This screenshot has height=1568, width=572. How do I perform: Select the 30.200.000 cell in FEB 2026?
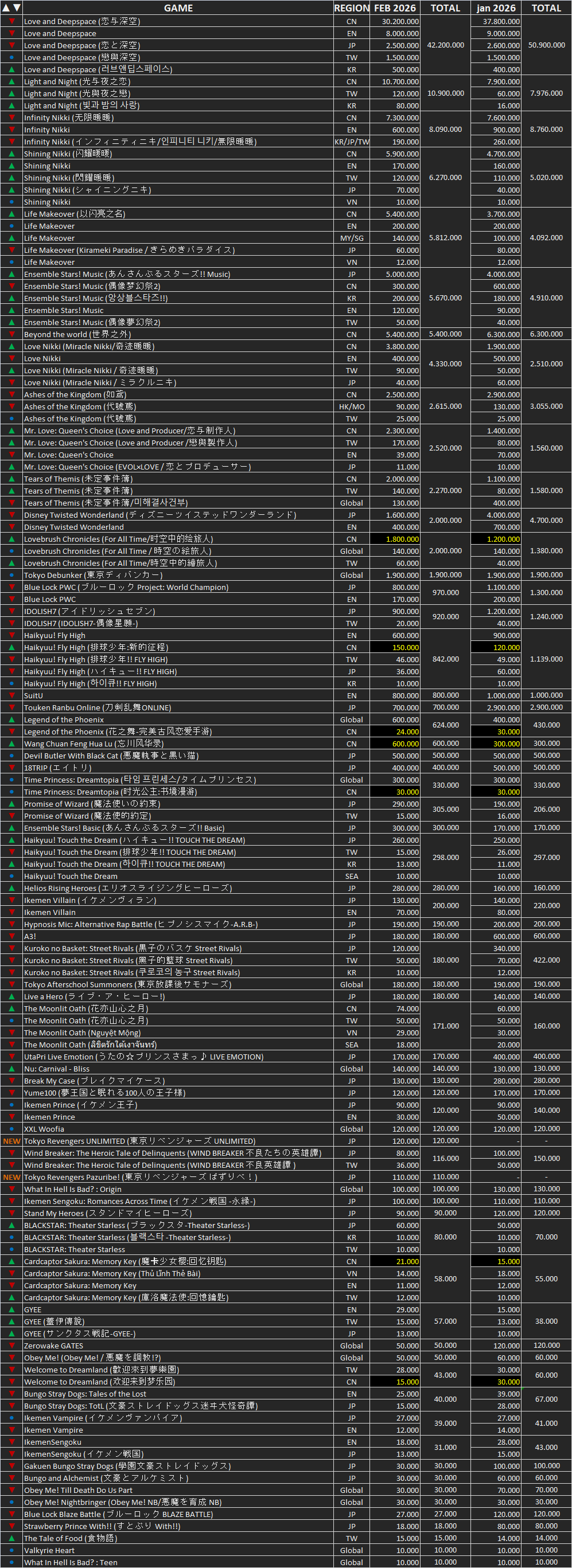click(x=395, y=21)
